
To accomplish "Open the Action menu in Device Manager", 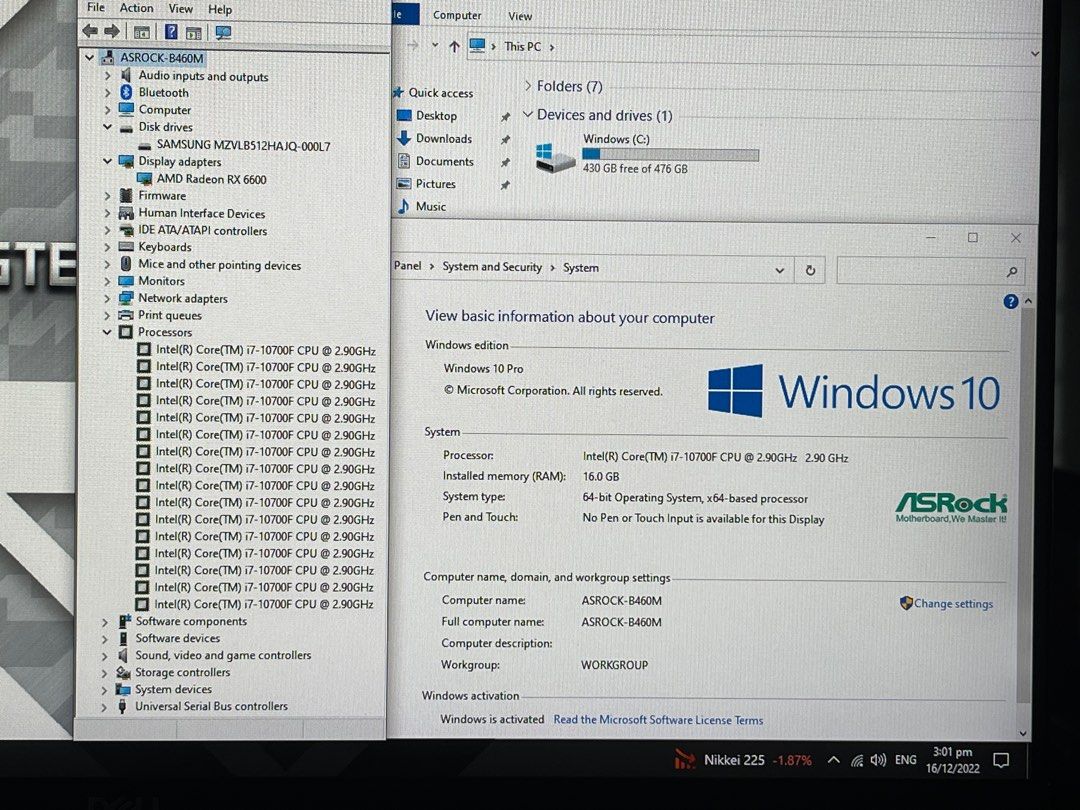I will pos(136,8).
